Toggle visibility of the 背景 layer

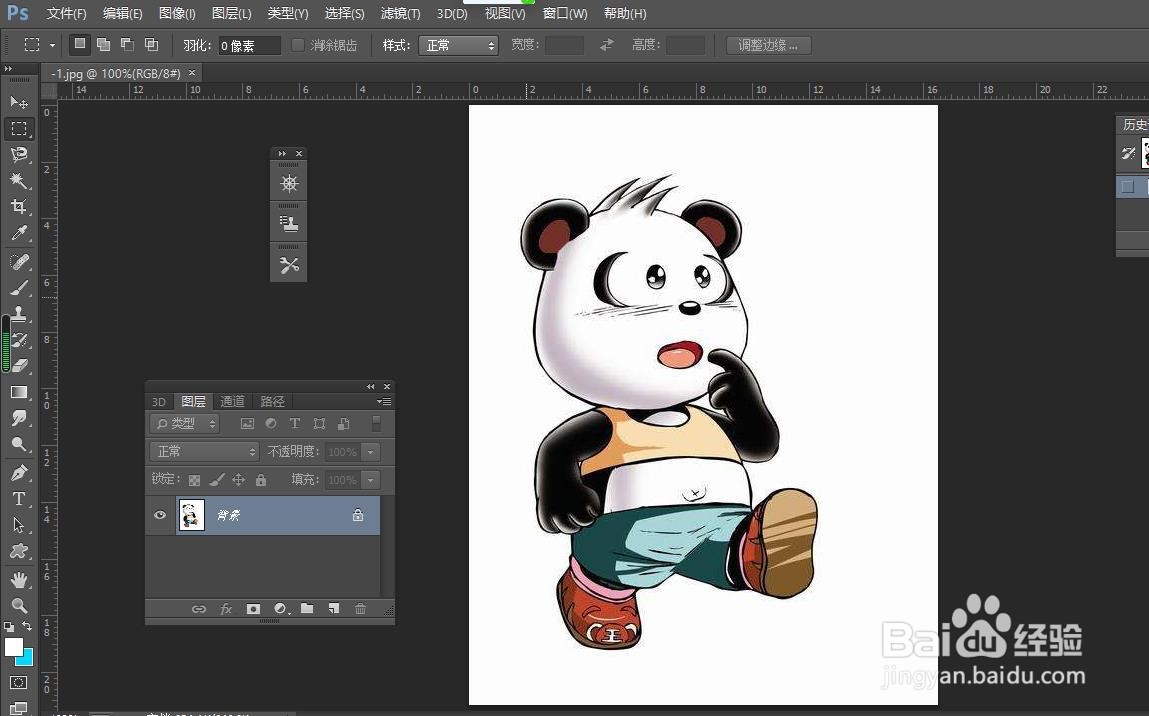(x=160, y=515)
